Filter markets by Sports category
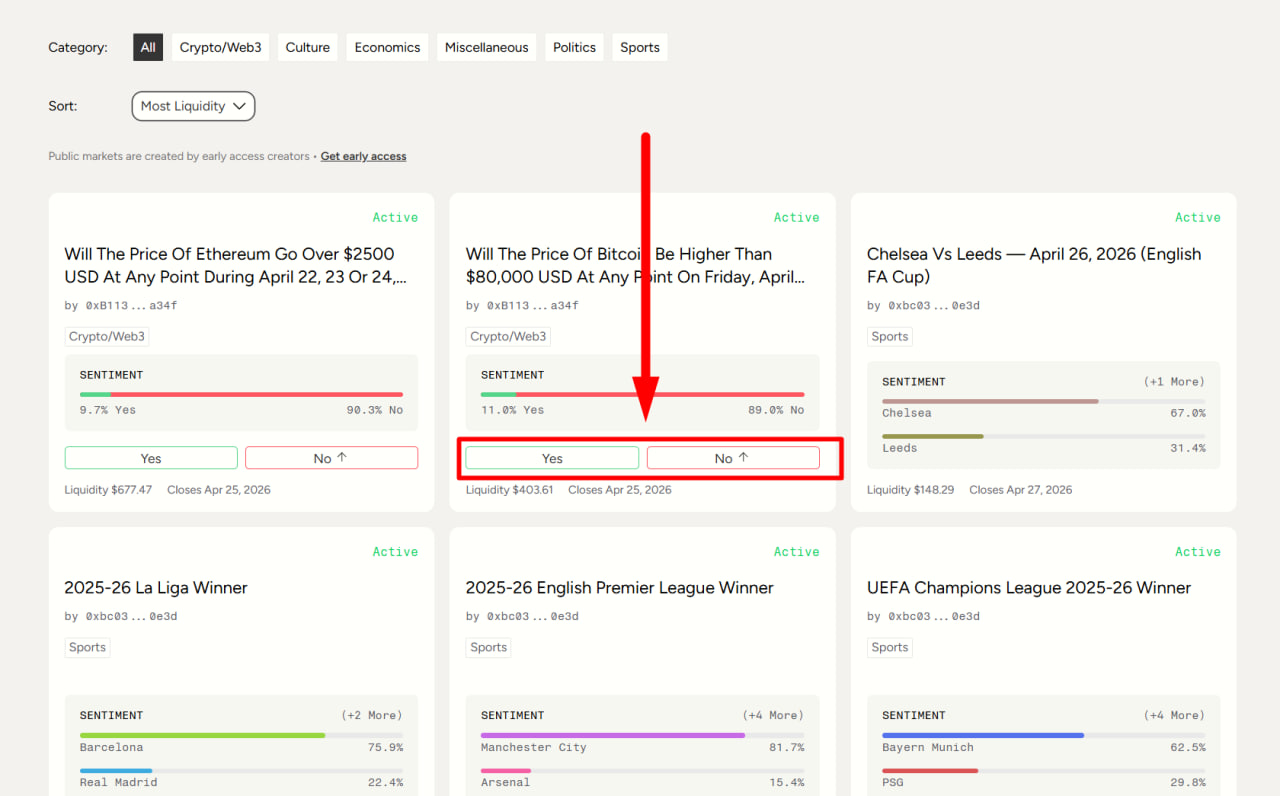The width and height of the screenshot is (1280, 796). click(x=639, y=47)
